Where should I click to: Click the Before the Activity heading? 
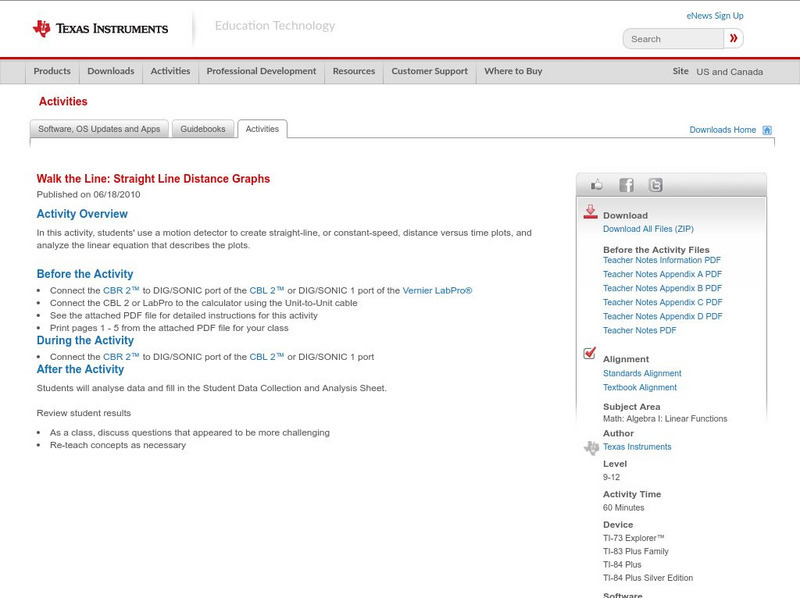click(85, 274)
